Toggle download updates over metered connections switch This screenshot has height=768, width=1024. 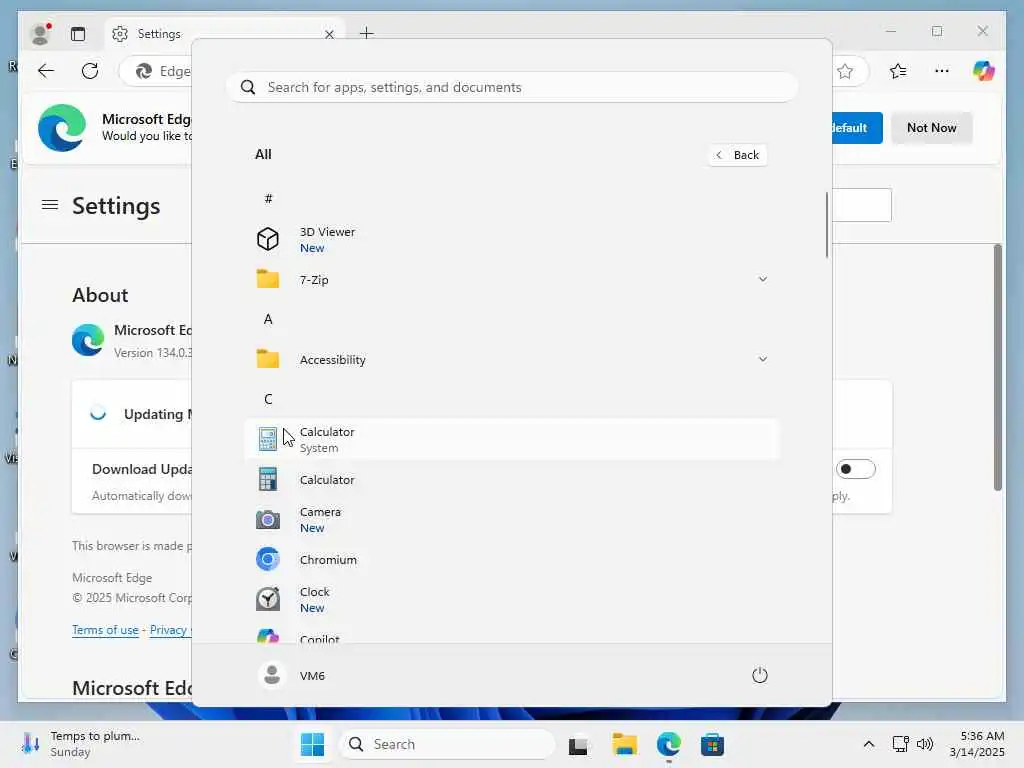(x=856, y=469)
